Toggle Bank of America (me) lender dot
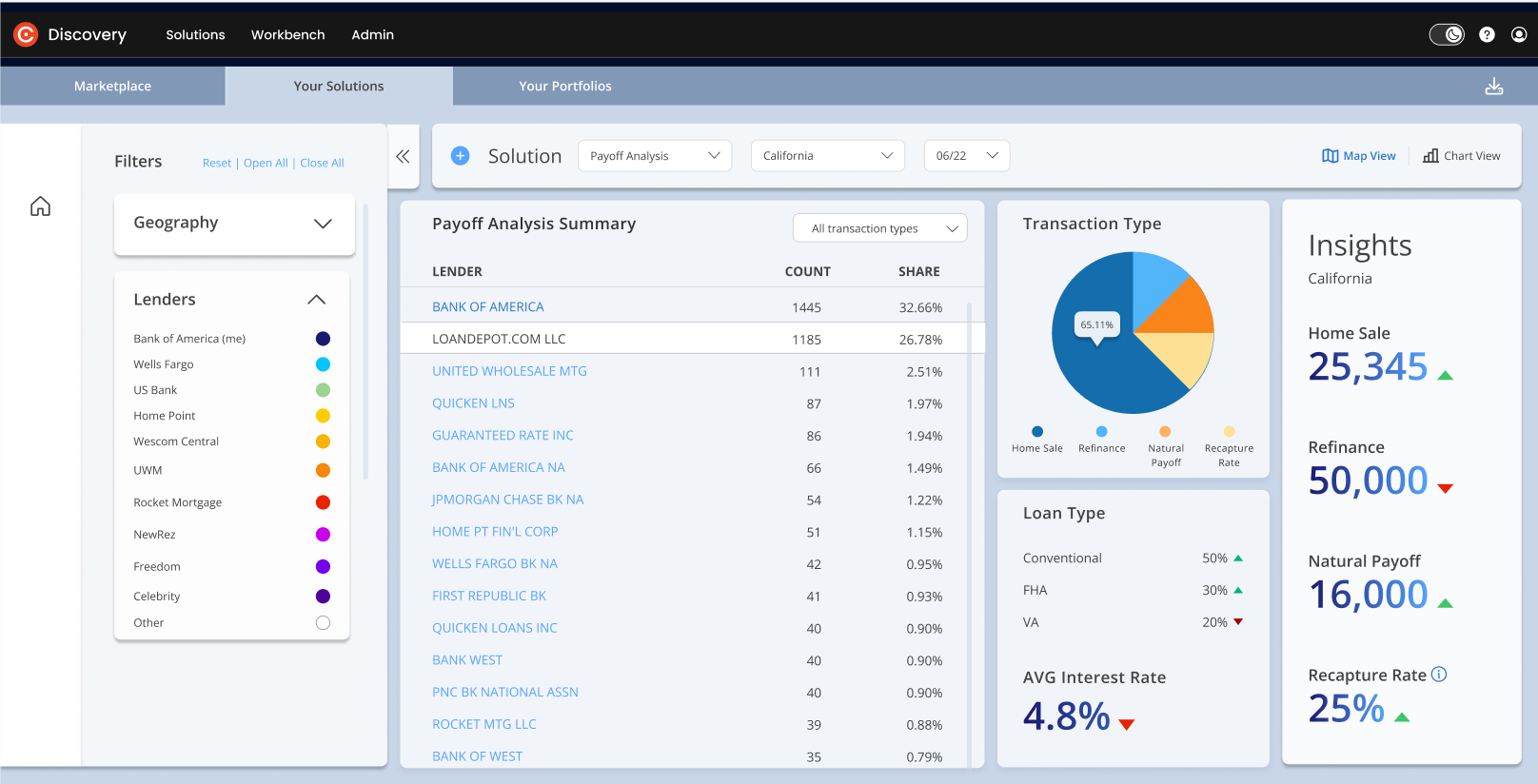Image resolution: width=1538 pixels, height=784 pixels. click(323, 339)
